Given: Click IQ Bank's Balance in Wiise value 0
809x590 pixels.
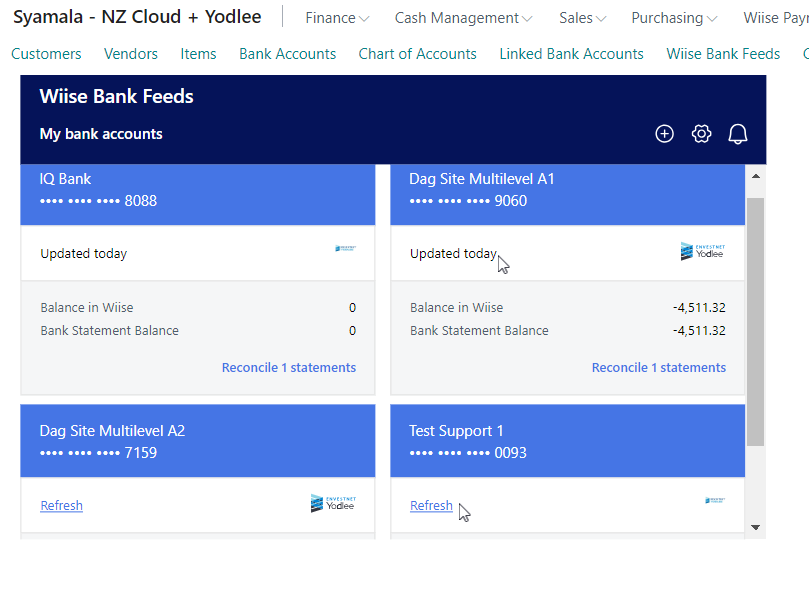Looking at the screenshot, I should click(x=352, y=308).
